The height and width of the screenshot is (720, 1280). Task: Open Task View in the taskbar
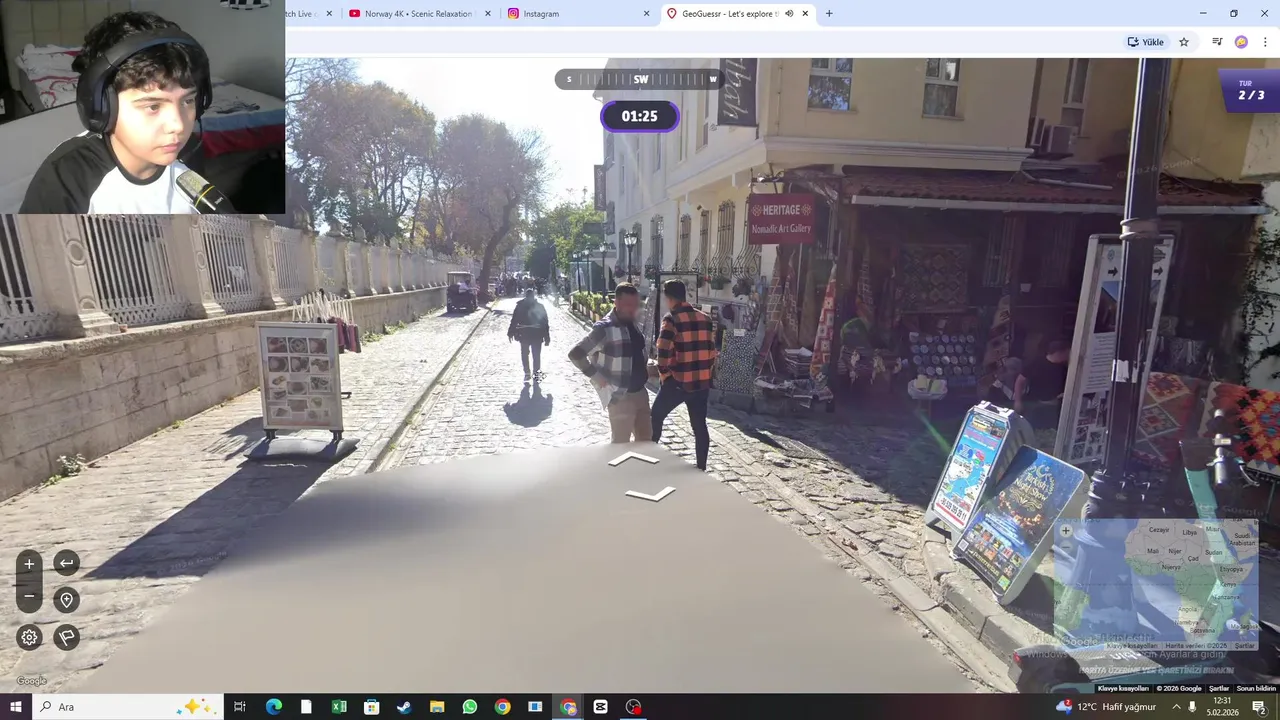click(x=240, y=707)
